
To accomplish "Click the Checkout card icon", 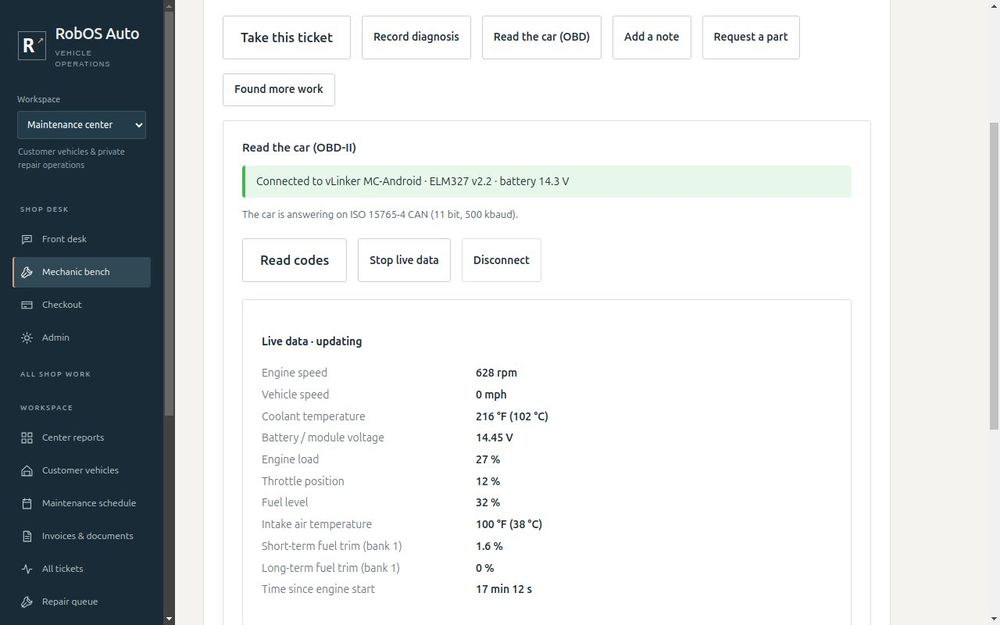I will [27, 305].
